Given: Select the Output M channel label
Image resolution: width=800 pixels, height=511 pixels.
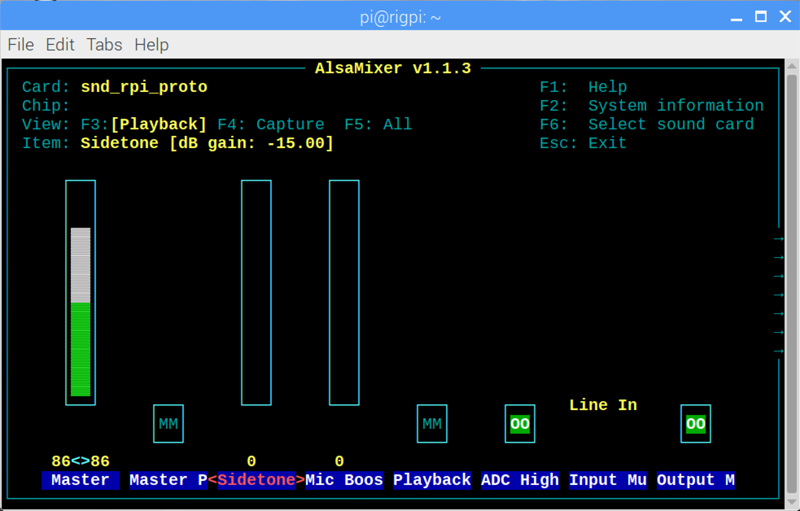Looking at the screenshot, I should tap(695, 480).
